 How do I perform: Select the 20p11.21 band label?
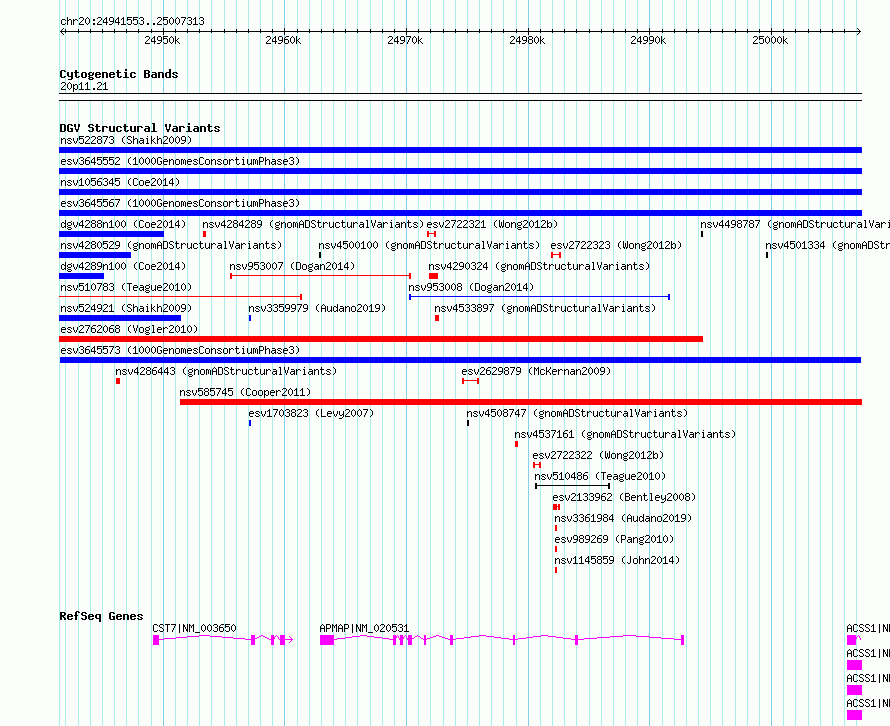(84, 86)
